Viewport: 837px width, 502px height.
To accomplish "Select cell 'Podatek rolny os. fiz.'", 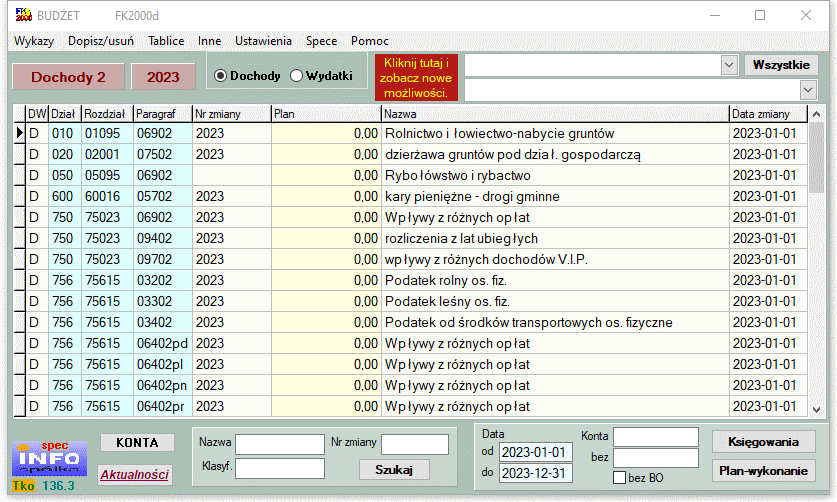I will click(x=555, y=280).
